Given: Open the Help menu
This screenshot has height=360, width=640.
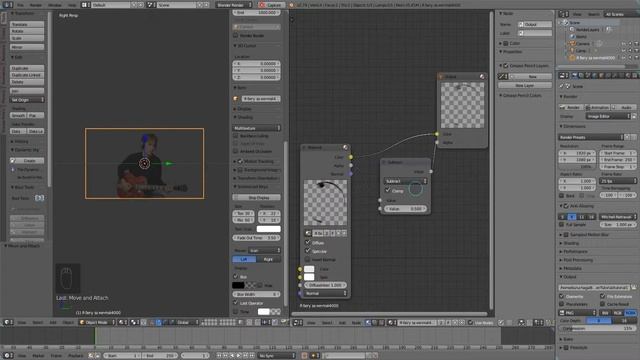Looking at the screenshot, I should pos(72,5).
